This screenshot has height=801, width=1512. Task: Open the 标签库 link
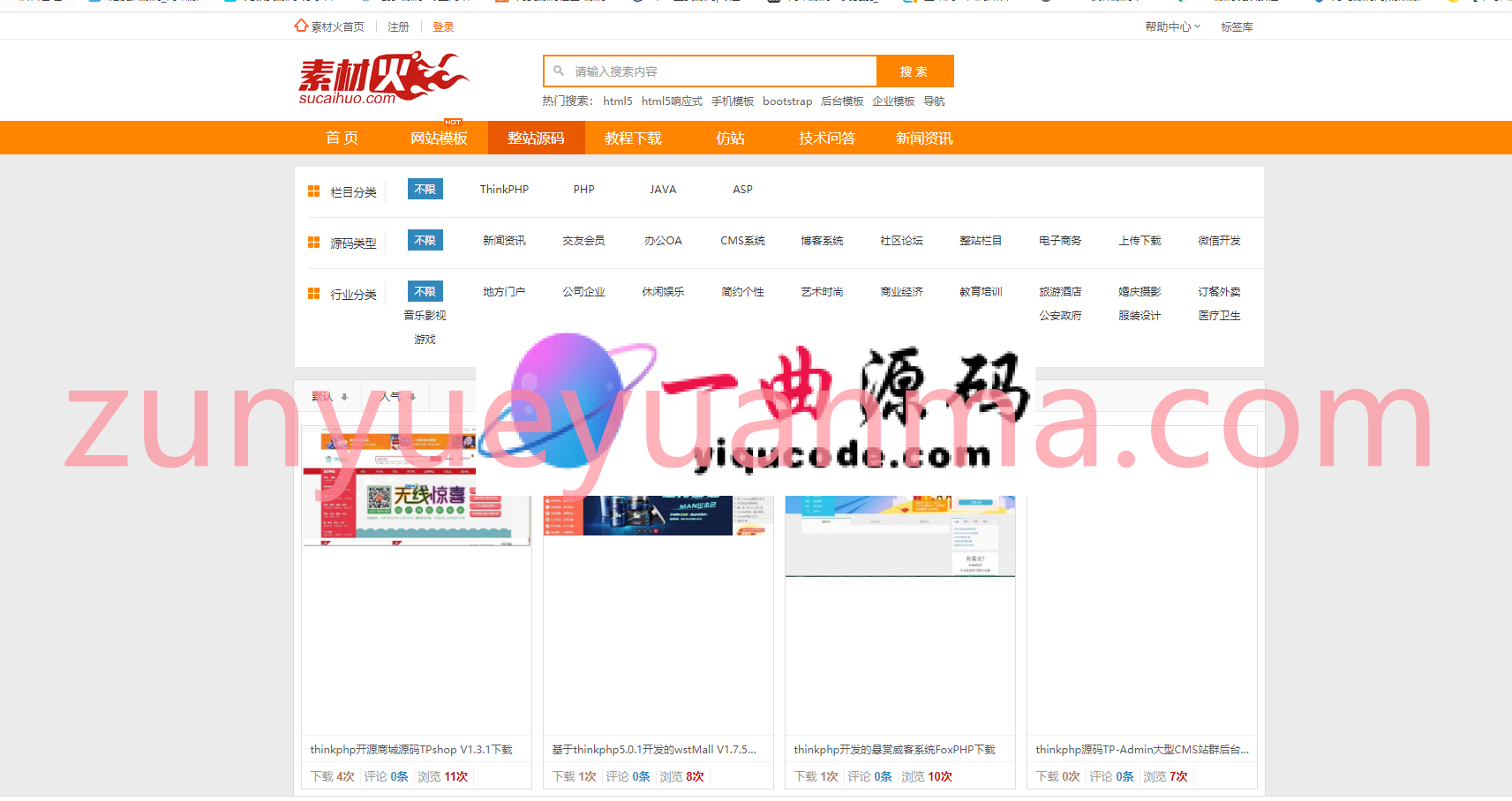pos(1237,26)
